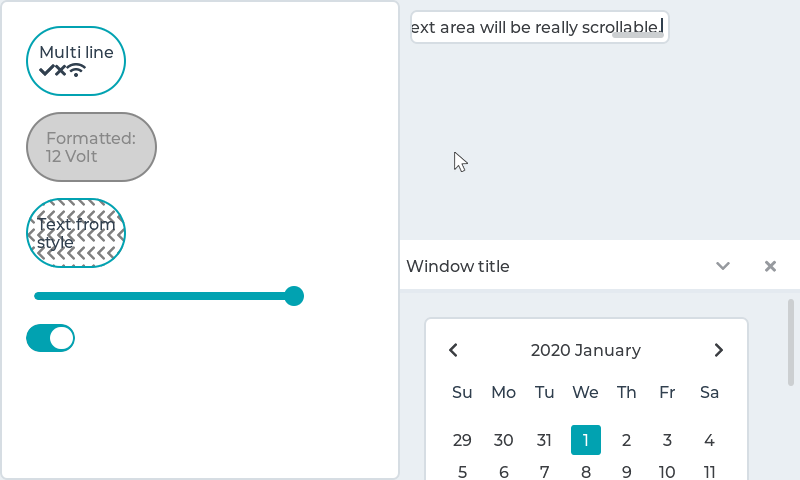The width and height of the screenshot is (800, 480).
Task: Click the Multi line button
Action: click(76, 61)
